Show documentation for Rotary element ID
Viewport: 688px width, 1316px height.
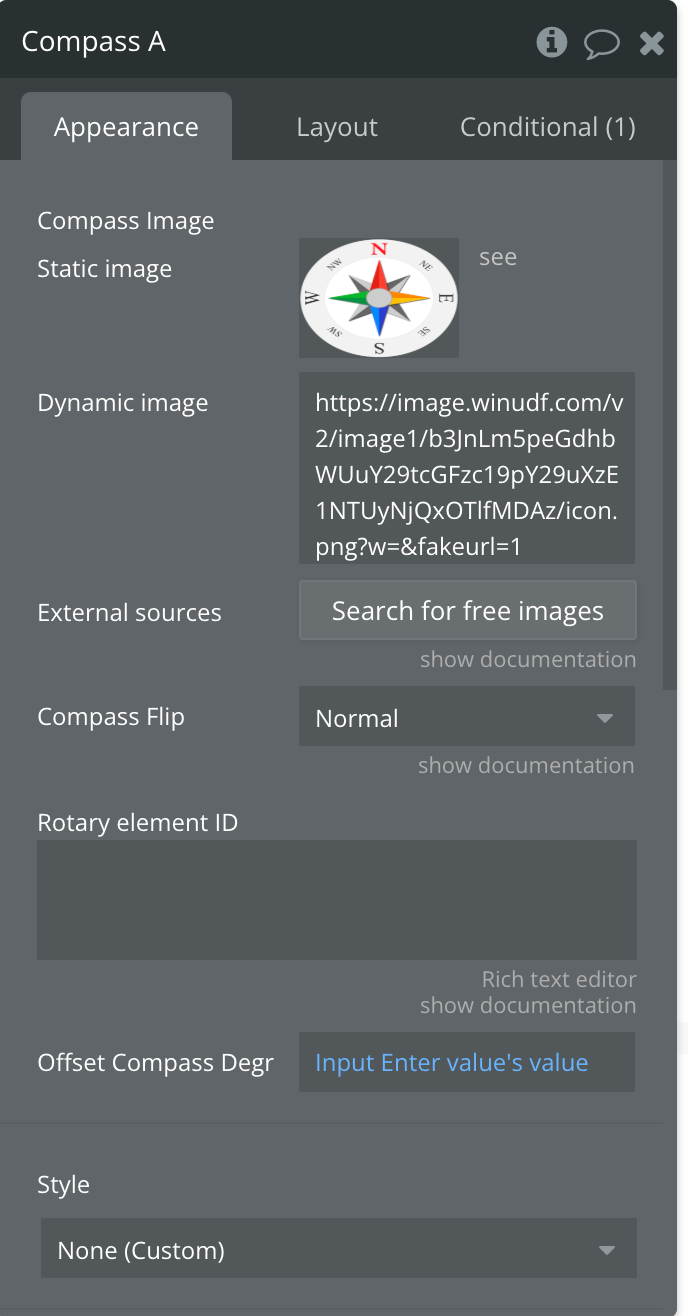(527, 1005)
